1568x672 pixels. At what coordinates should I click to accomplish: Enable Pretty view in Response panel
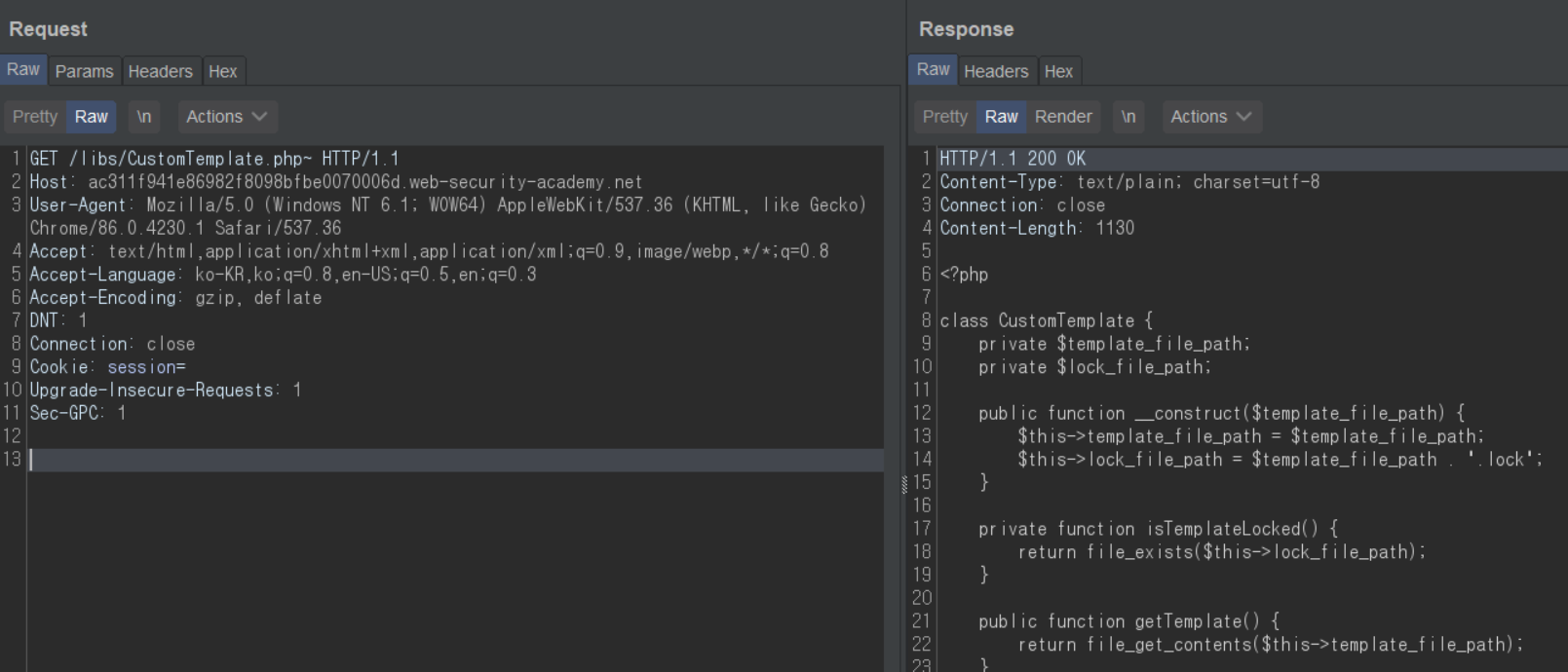coord(944,117)
